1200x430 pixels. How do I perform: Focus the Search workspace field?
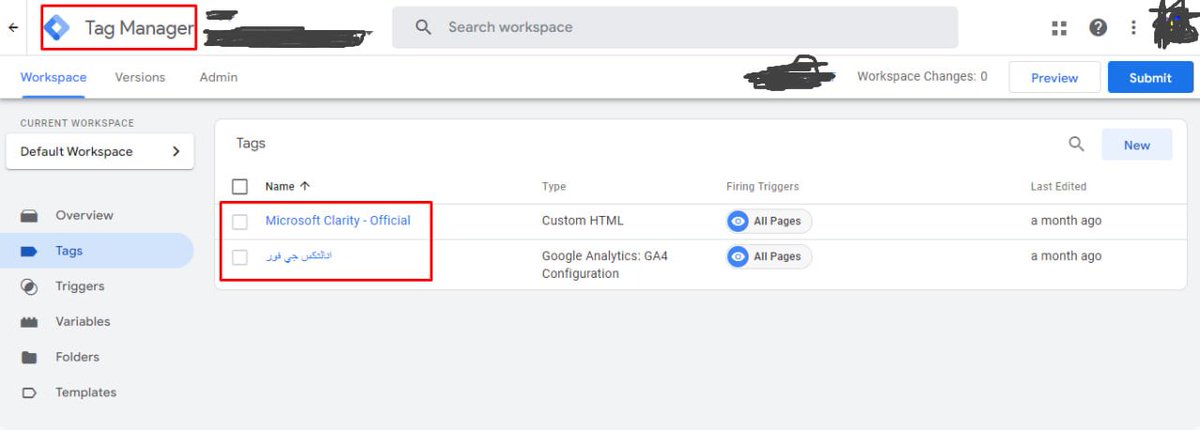pyautogui.click(x=675, y=27)
